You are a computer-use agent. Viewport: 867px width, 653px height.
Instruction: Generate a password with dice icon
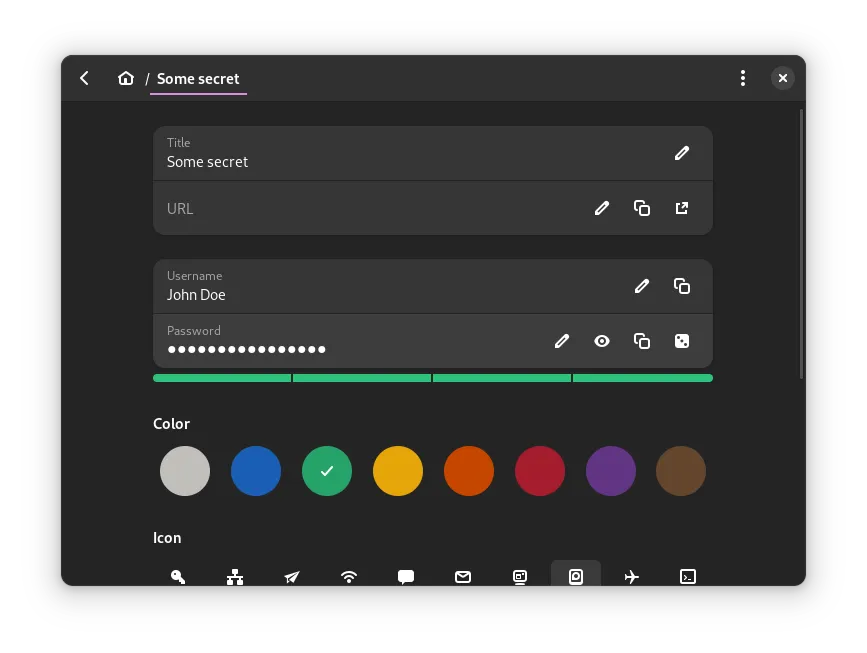tap(682, 341)
